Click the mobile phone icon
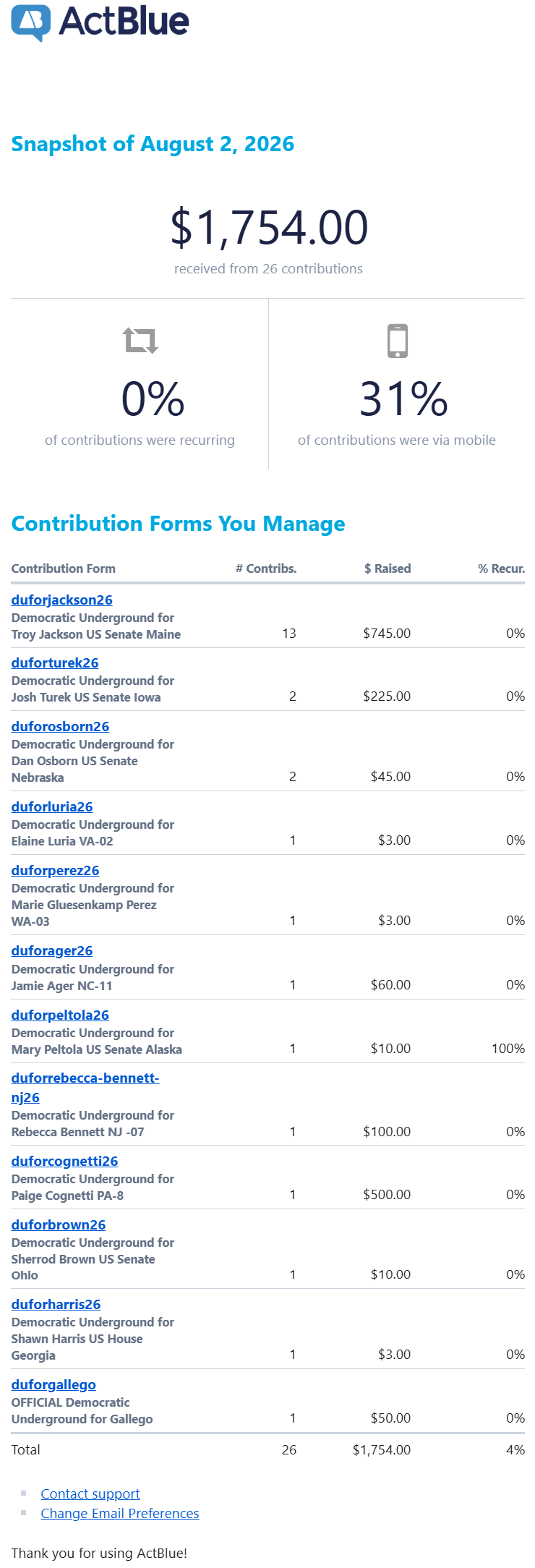 click(x=398, y=341)
